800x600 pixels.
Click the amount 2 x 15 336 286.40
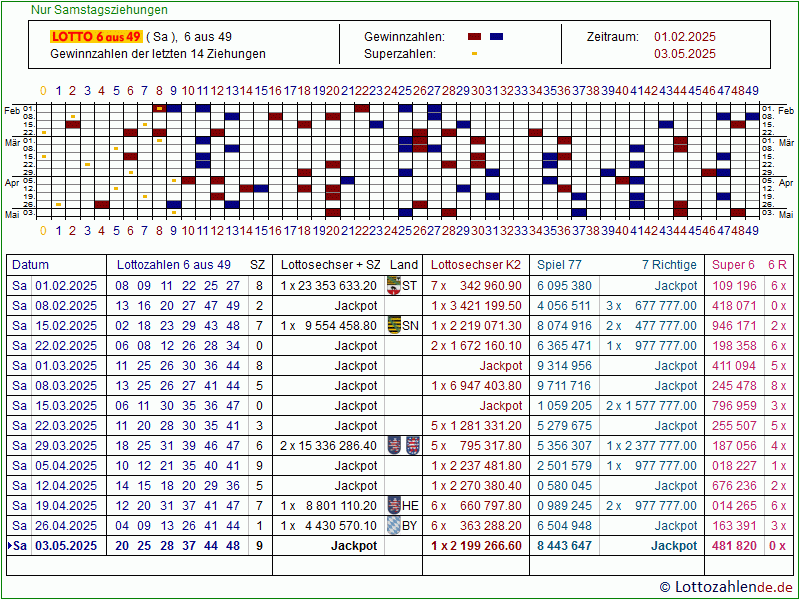(329, 445)
